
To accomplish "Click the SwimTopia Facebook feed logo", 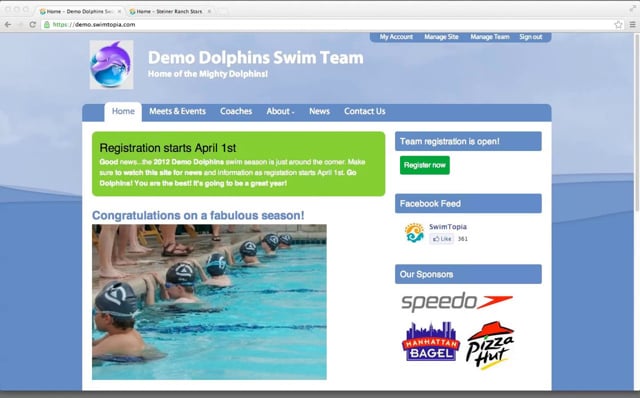I will coord(414,232).
